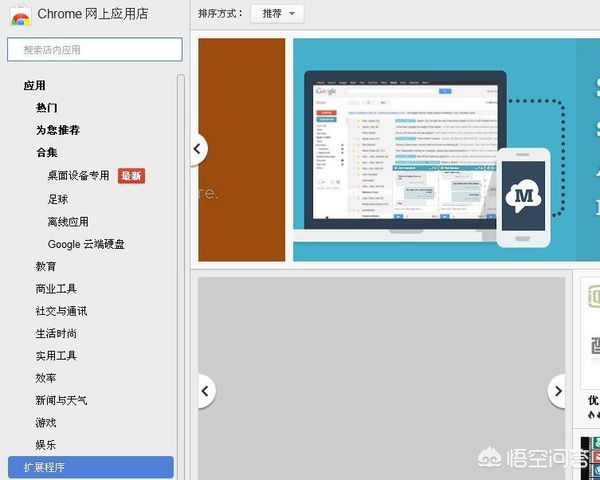600x480 pixels.
Task: Open the Gmail laptop promotional banner
Action: pyautogui.click(x=446, y=150)
